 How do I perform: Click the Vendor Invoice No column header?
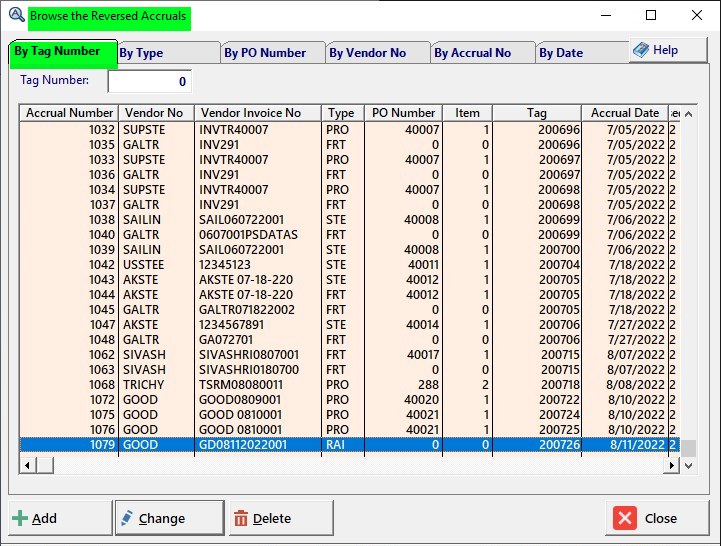(x=258, y=113)
